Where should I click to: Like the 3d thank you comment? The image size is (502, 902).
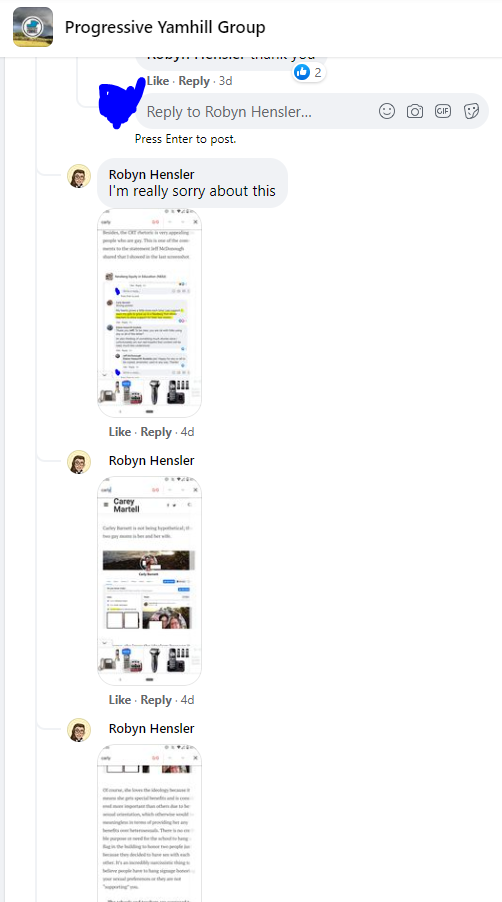coord(158,81)
